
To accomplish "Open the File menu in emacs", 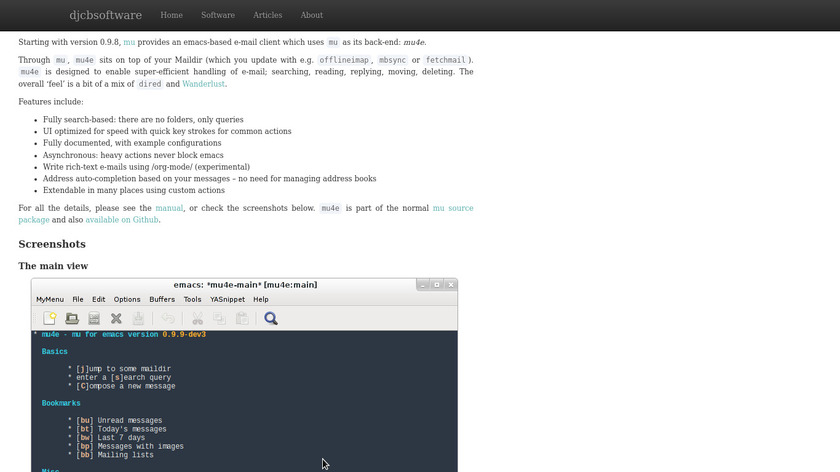I will tap(78, 299).
